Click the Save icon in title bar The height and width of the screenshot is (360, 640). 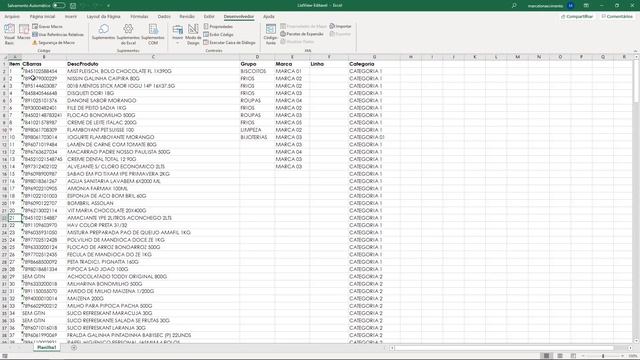click(x=73, y=6)
